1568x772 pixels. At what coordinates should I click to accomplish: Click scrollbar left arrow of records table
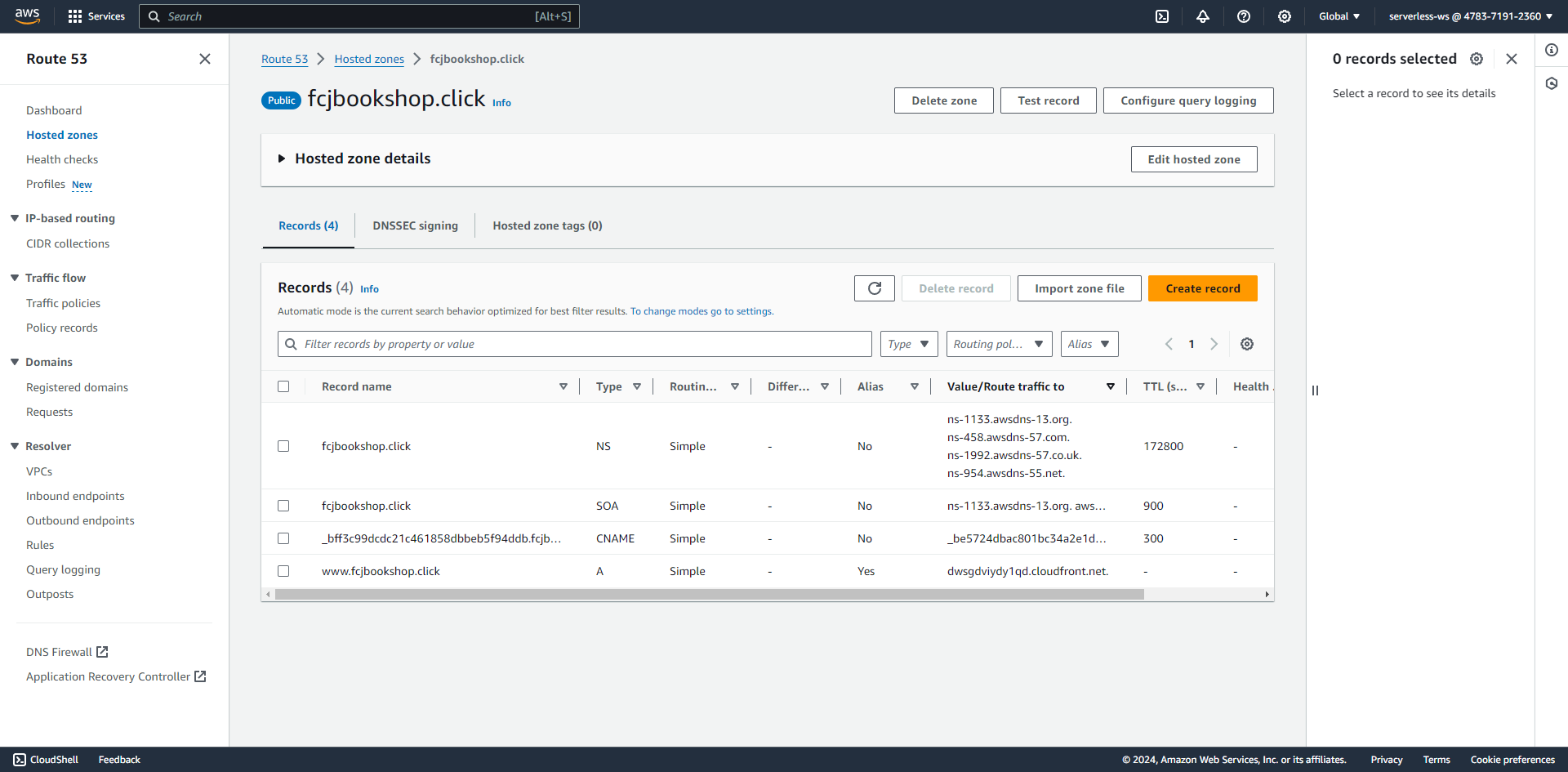[x=268, y=595]
